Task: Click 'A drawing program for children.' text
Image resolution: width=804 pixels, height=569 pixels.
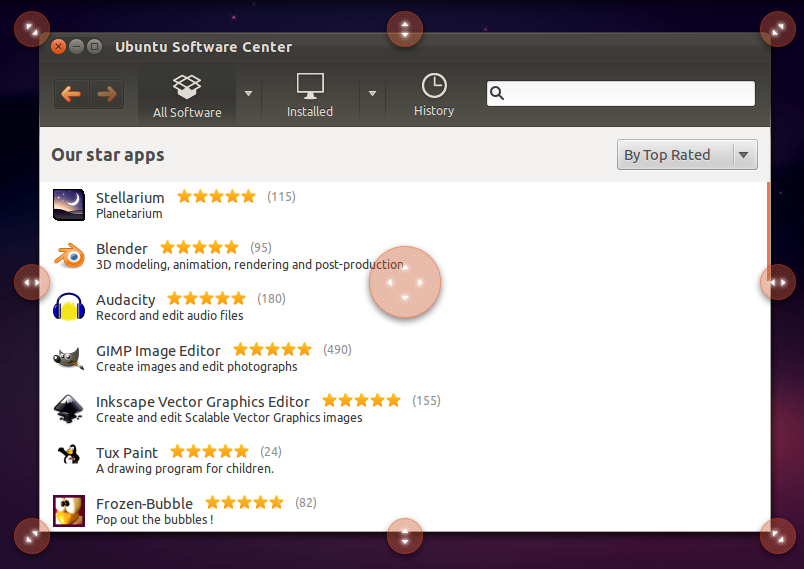Action: 185,469
